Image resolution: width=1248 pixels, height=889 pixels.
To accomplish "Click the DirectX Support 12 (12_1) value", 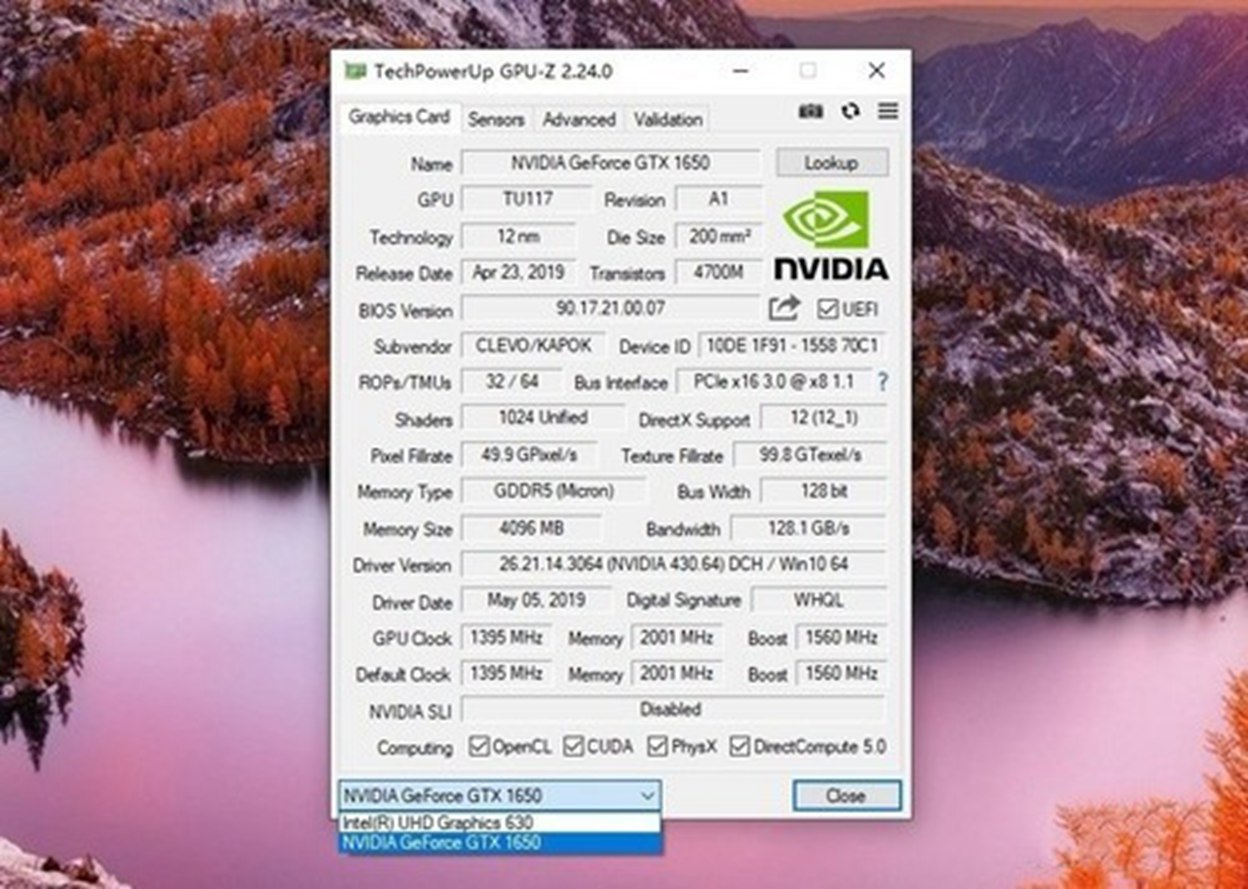I will tap(824, 418).
